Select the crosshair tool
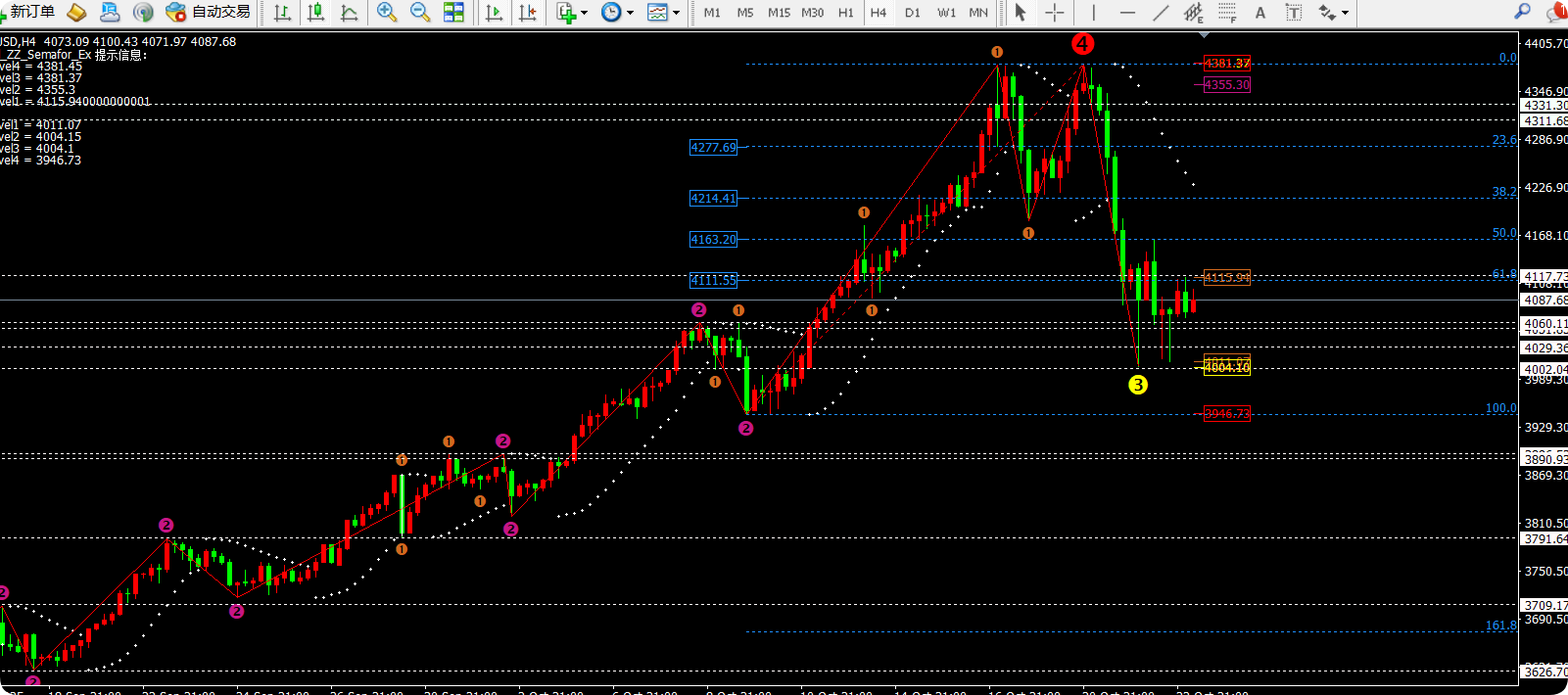 click(x=1055, y=13)
